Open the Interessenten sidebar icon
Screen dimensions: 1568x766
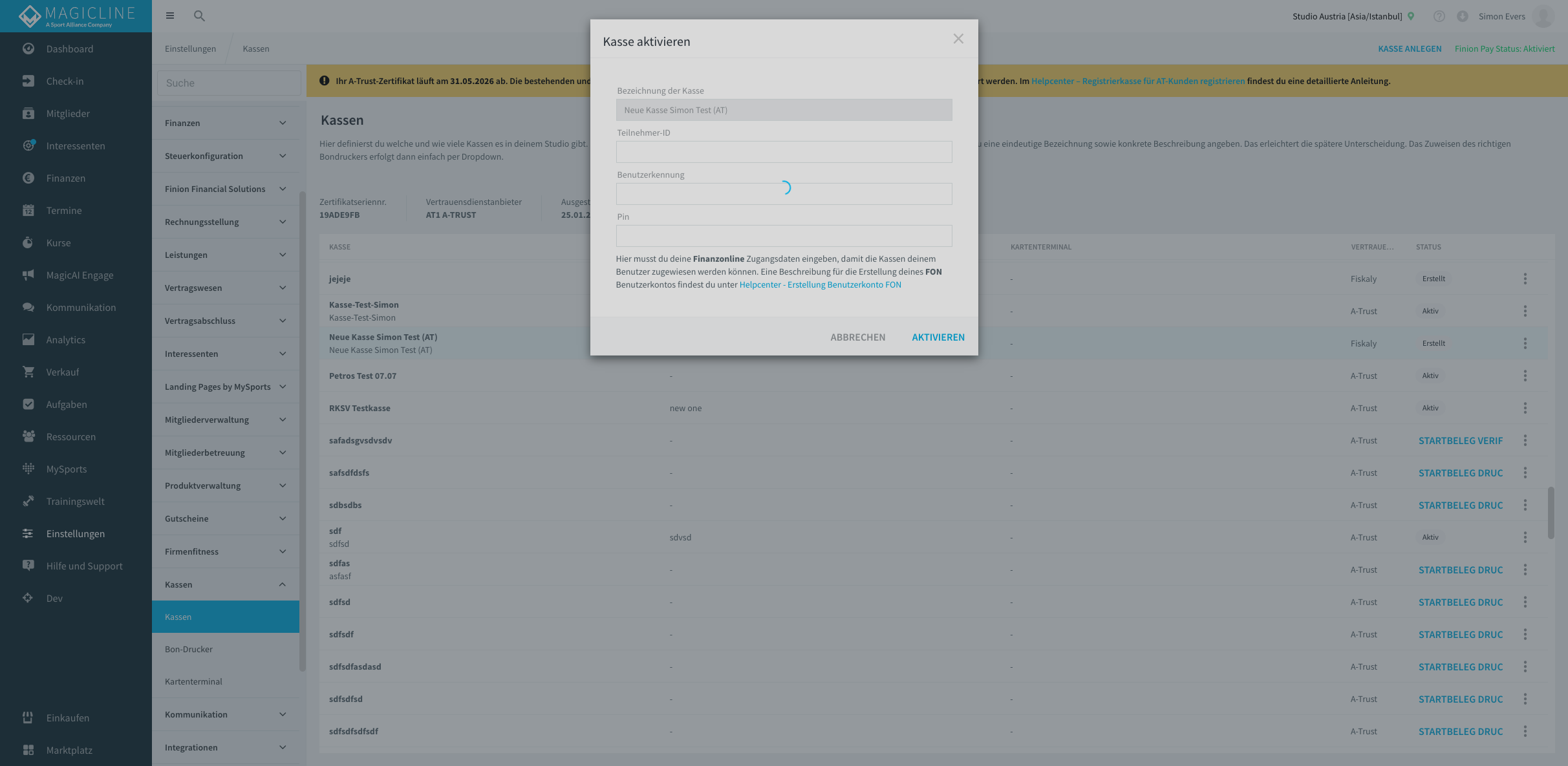[28, 145]
